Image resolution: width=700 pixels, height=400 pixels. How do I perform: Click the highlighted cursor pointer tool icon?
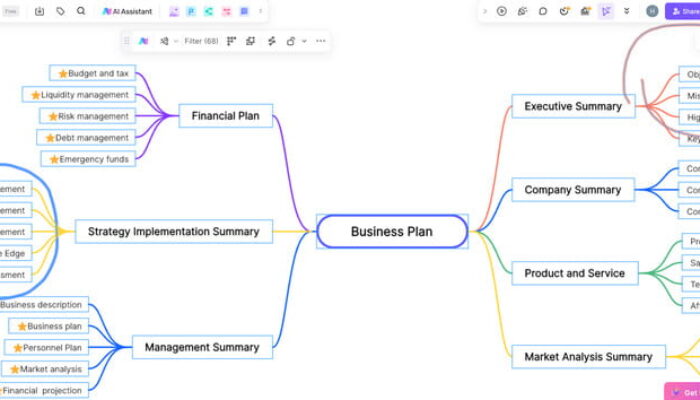tap(606, 11)
